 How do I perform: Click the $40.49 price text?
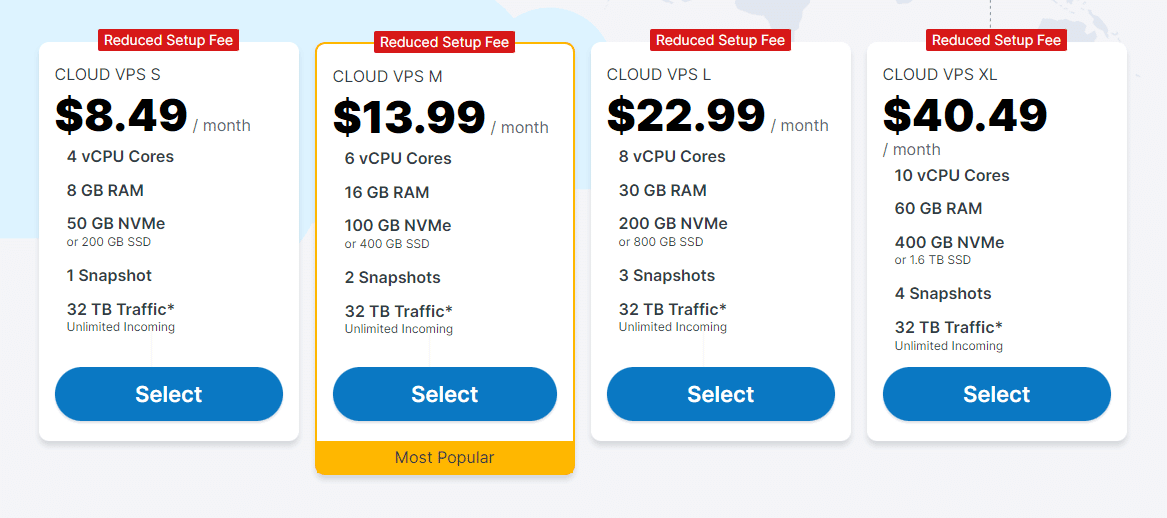(x=965, y=115)
